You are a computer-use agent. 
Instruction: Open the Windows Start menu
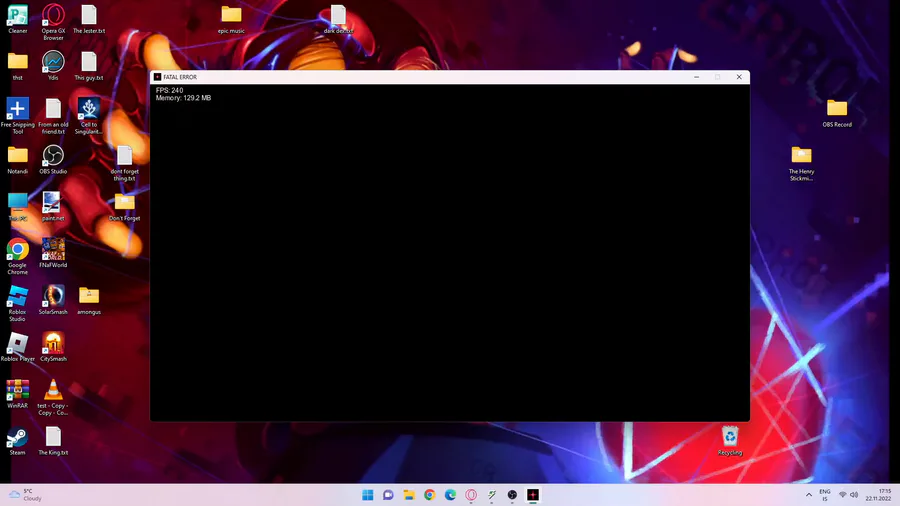point(368,495)
